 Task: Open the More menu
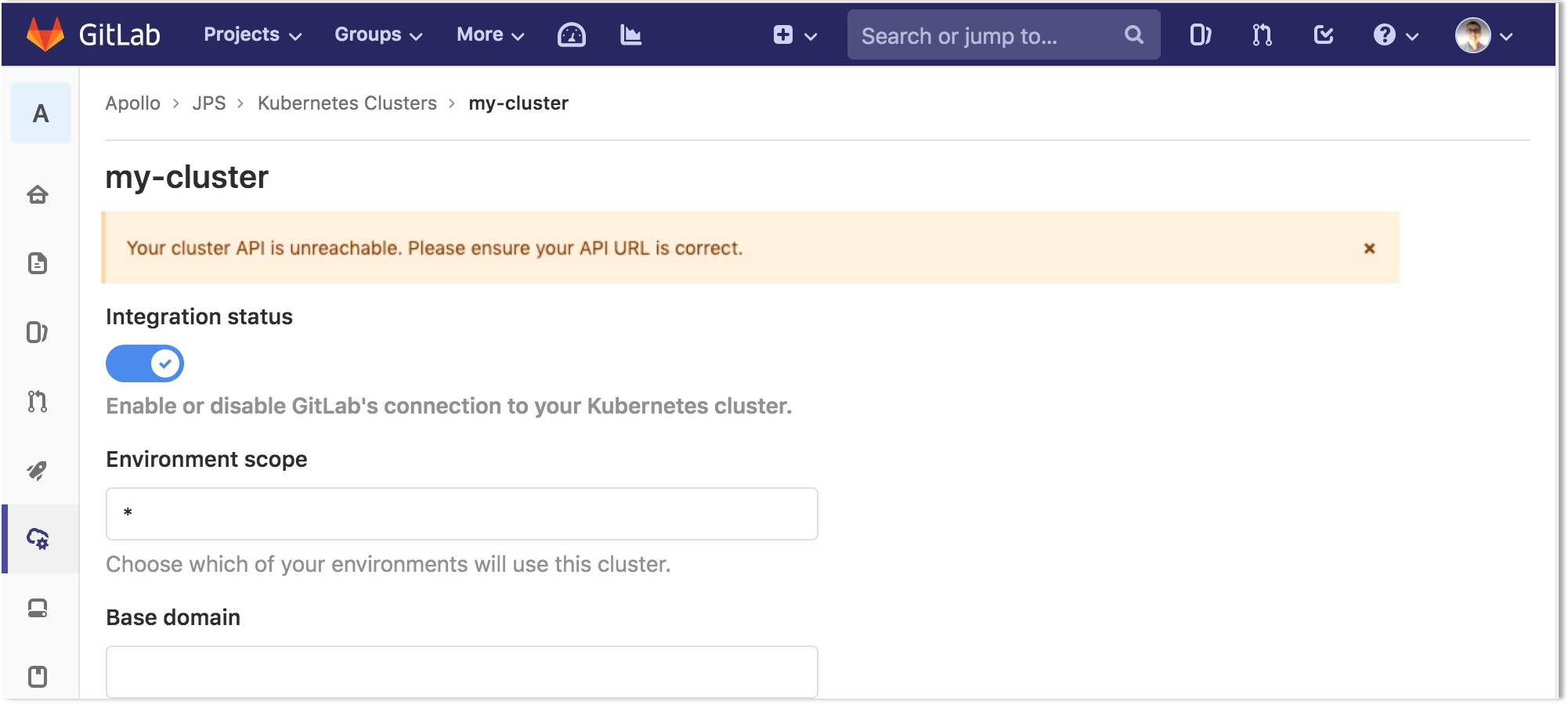(489, 34)
